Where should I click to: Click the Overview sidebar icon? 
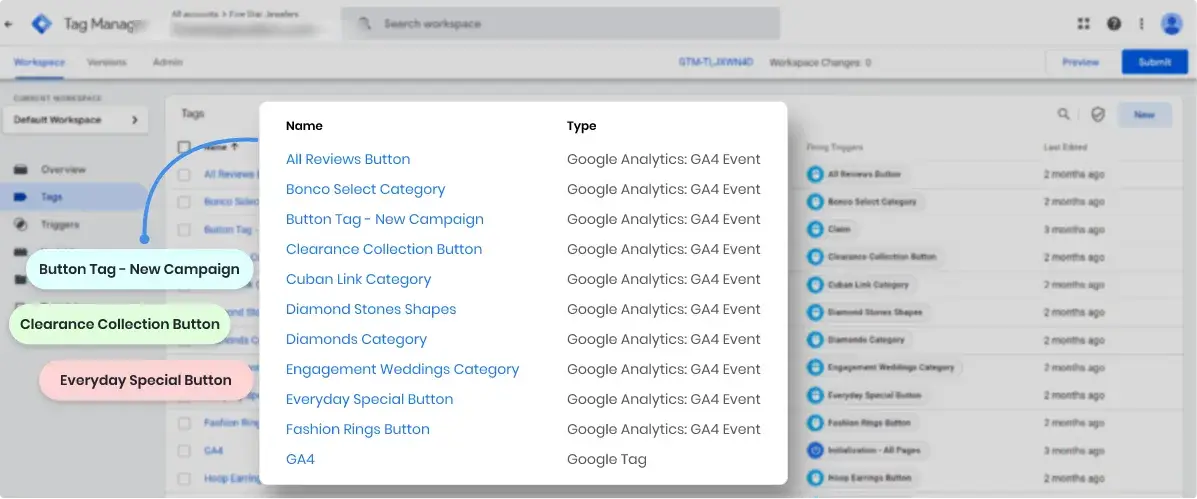click(x=21, y=169)
